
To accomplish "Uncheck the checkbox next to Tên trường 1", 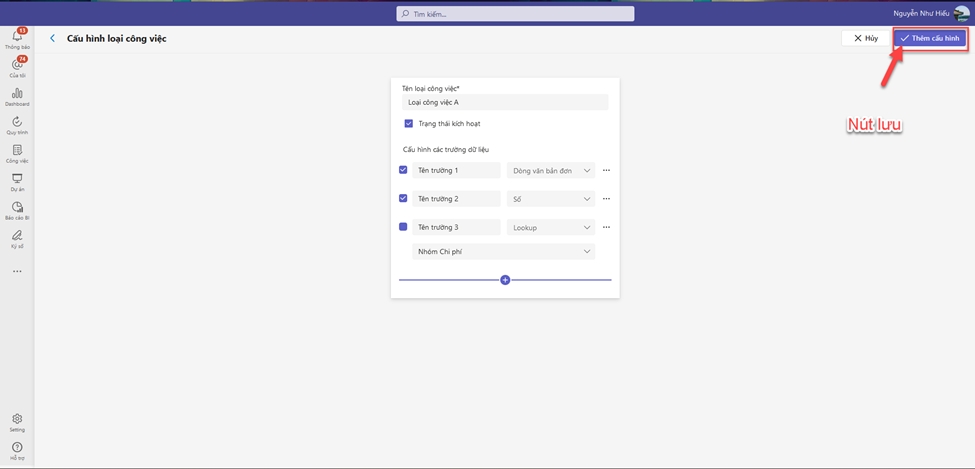I will click(404, 170).
